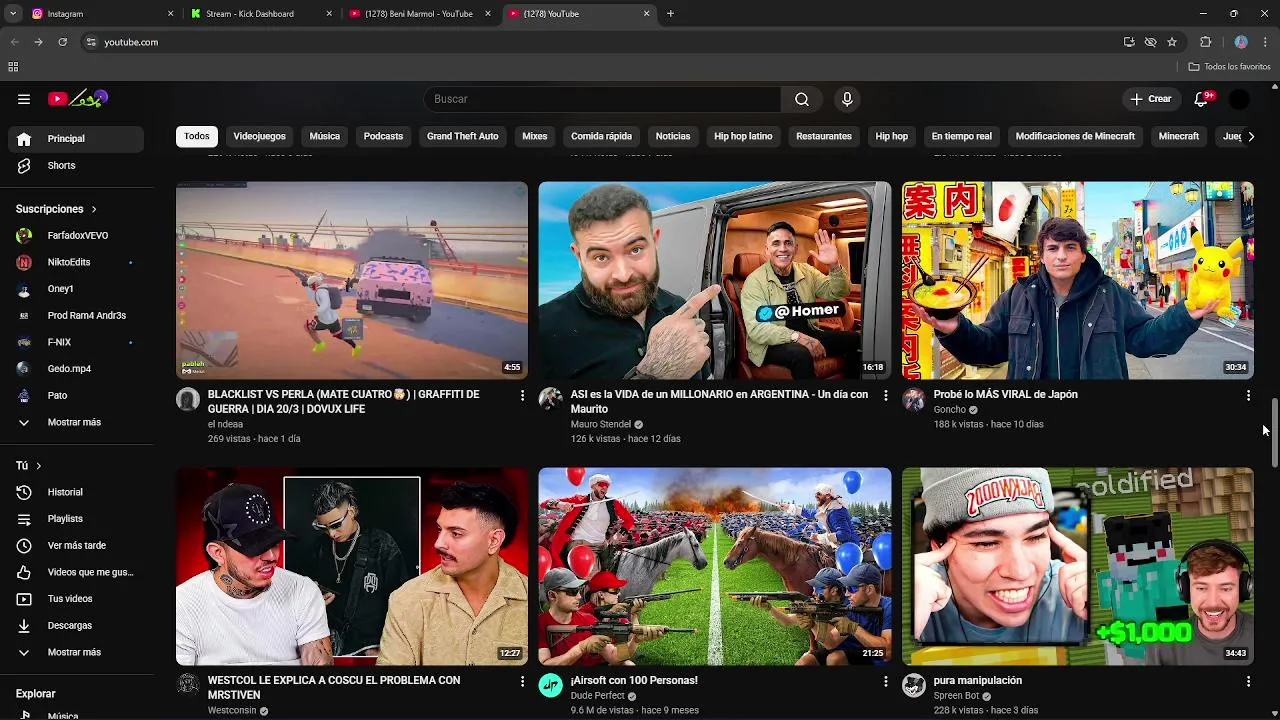
Task: Switch to Beni Marmol - YouTube tab
Action: (420, 14)
